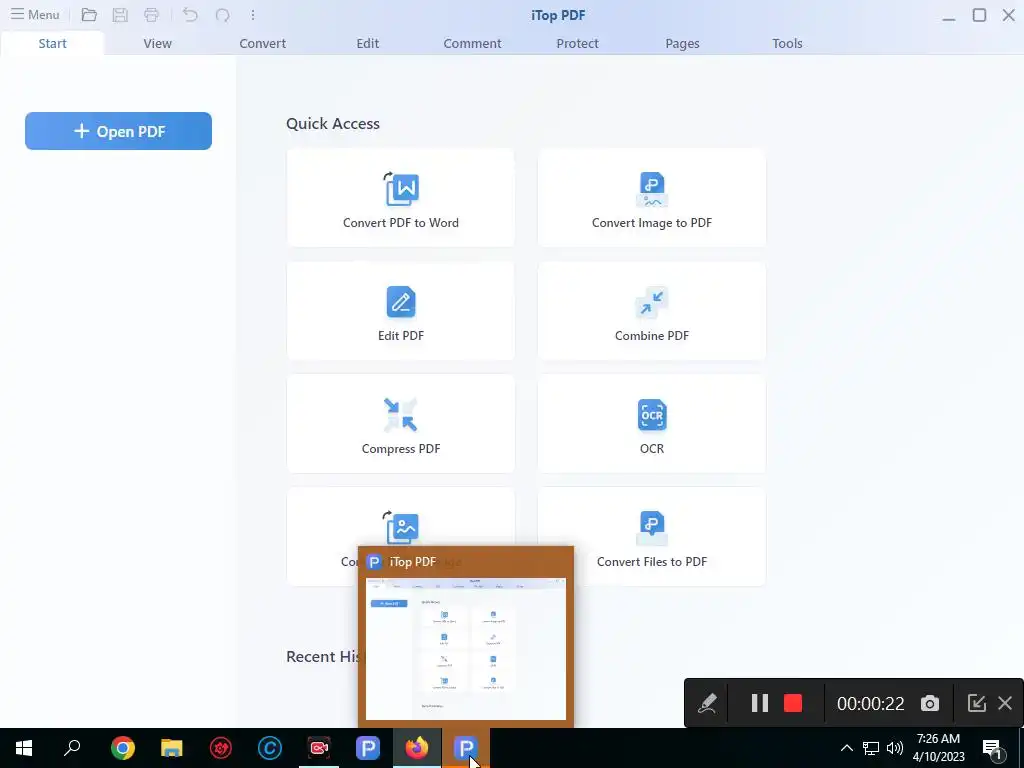This screenshot has height=768, width=1024.
Task: Open the blue C app in taskbar
Action: pos(270,748)
